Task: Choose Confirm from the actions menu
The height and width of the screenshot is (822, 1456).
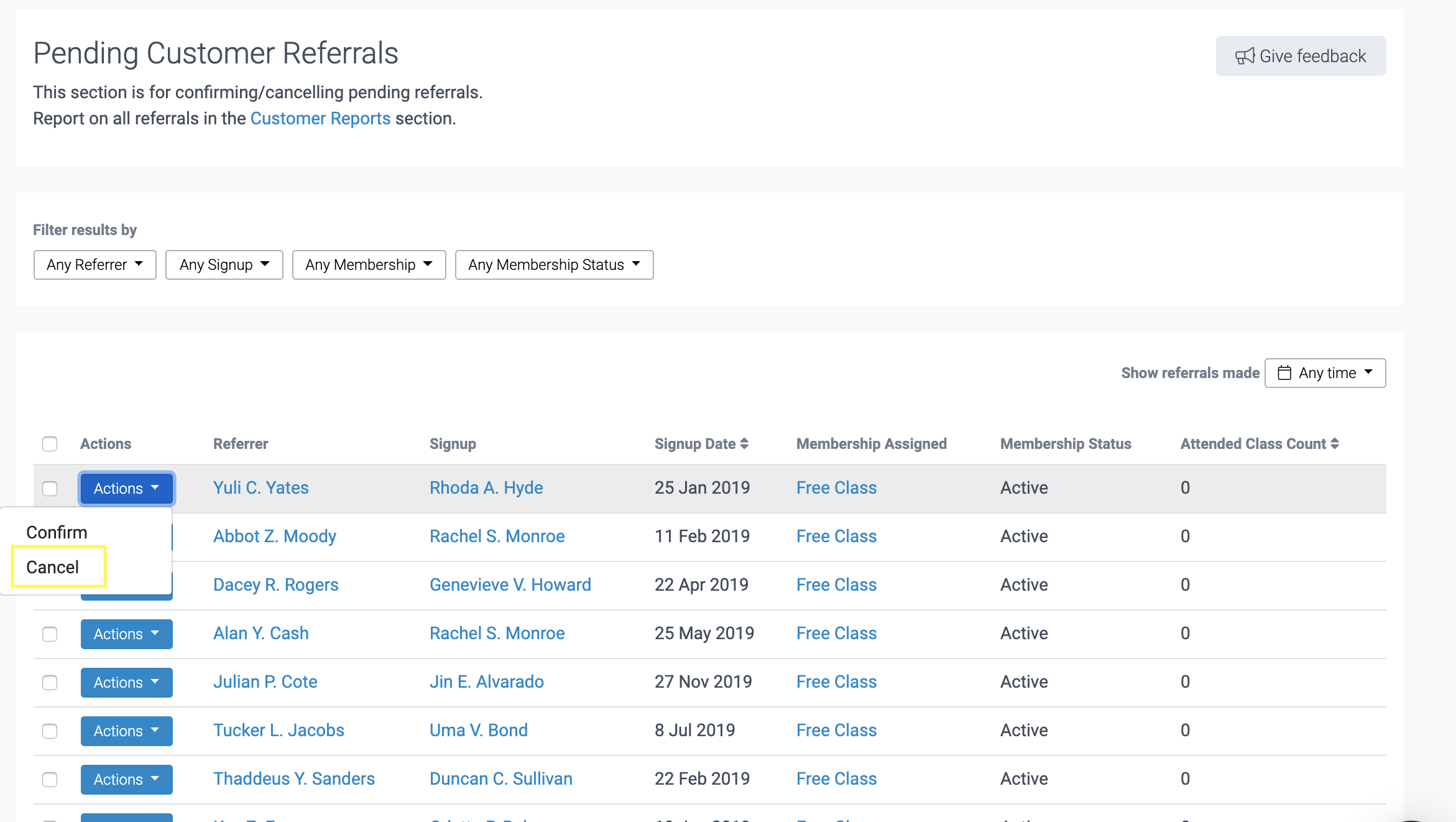Action: [x=57, y=533]
